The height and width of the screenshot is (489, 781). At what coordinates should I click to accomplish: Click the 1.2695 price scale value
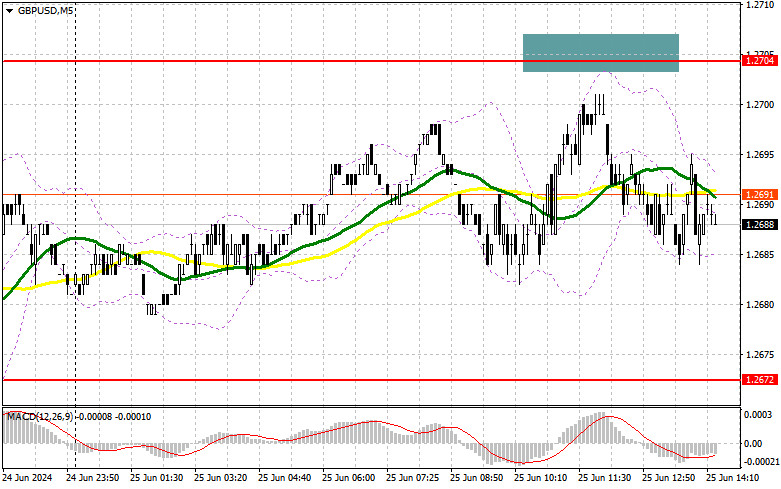coord(760,155)
